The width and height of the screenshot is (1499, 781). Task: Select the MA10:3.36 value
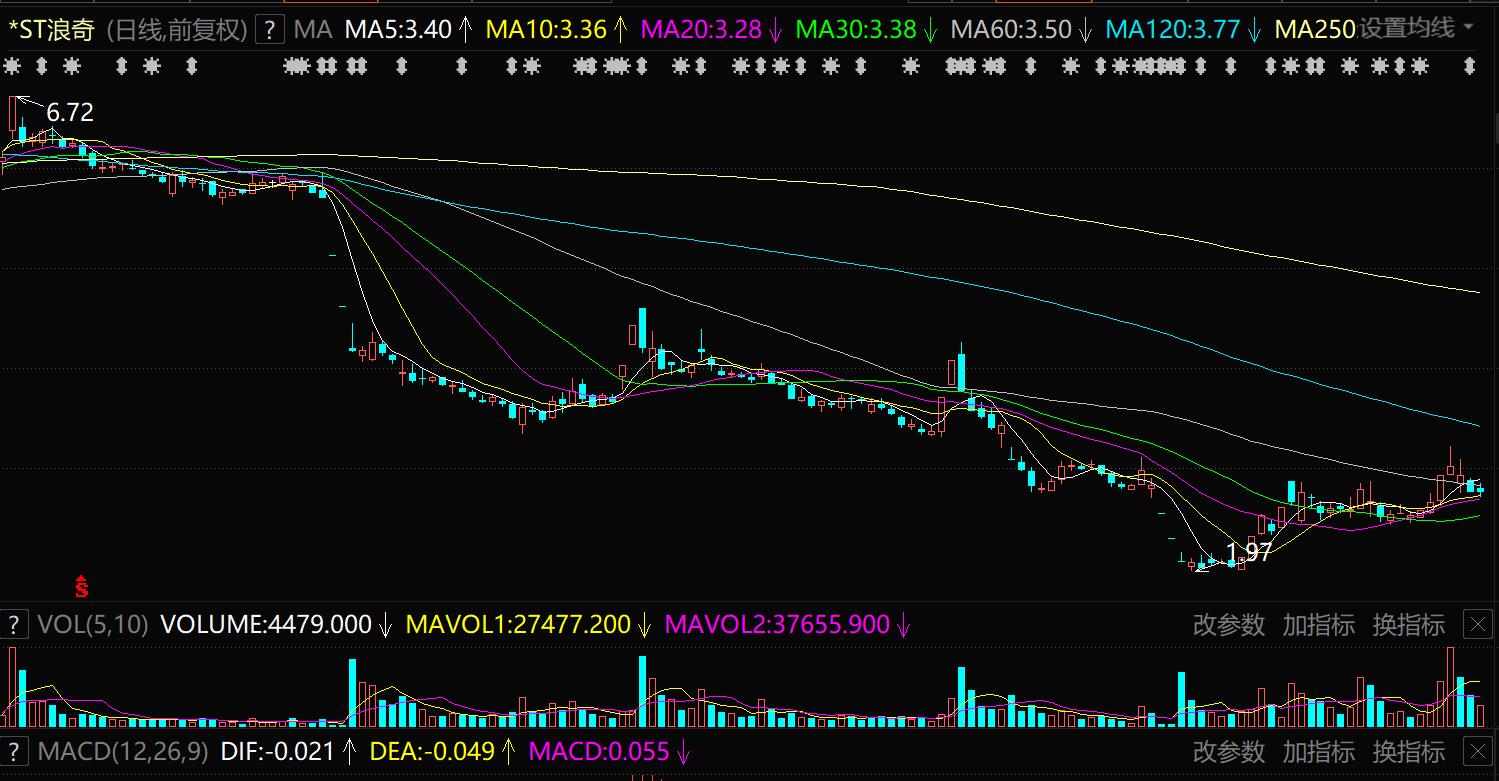click(546, 29)
